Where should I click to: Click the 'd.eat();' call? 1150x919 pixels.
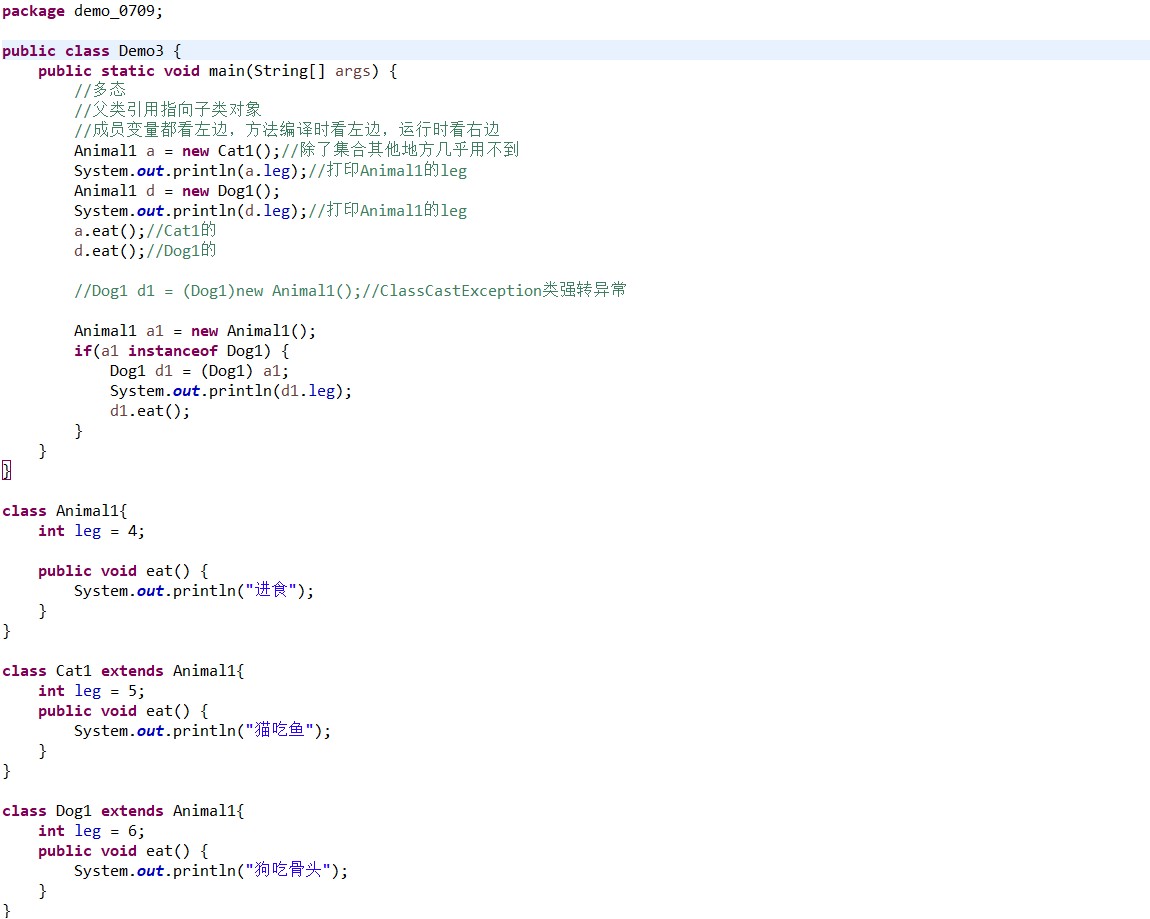click(x=109, y=251)
